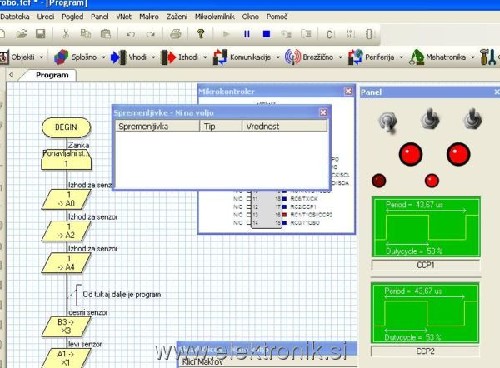Open the Datoteka menu

click(15, 16)
